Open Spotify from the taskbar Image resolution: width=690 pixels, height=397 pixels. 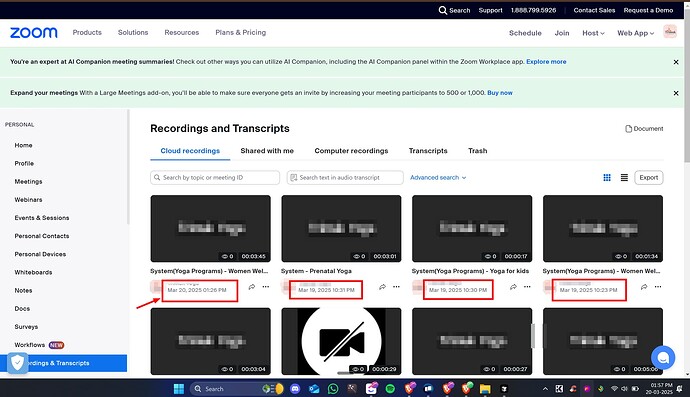tap(390, 389)
